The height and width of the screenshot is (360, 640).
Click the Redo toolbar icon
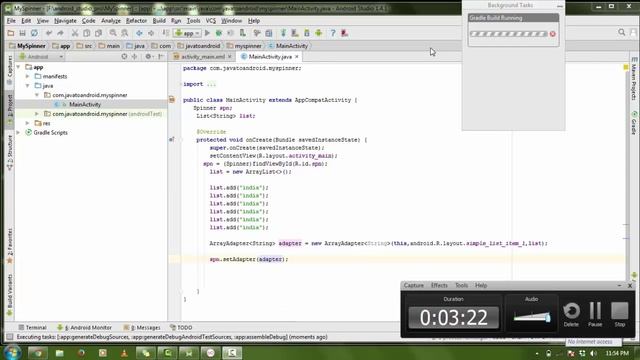60,33
